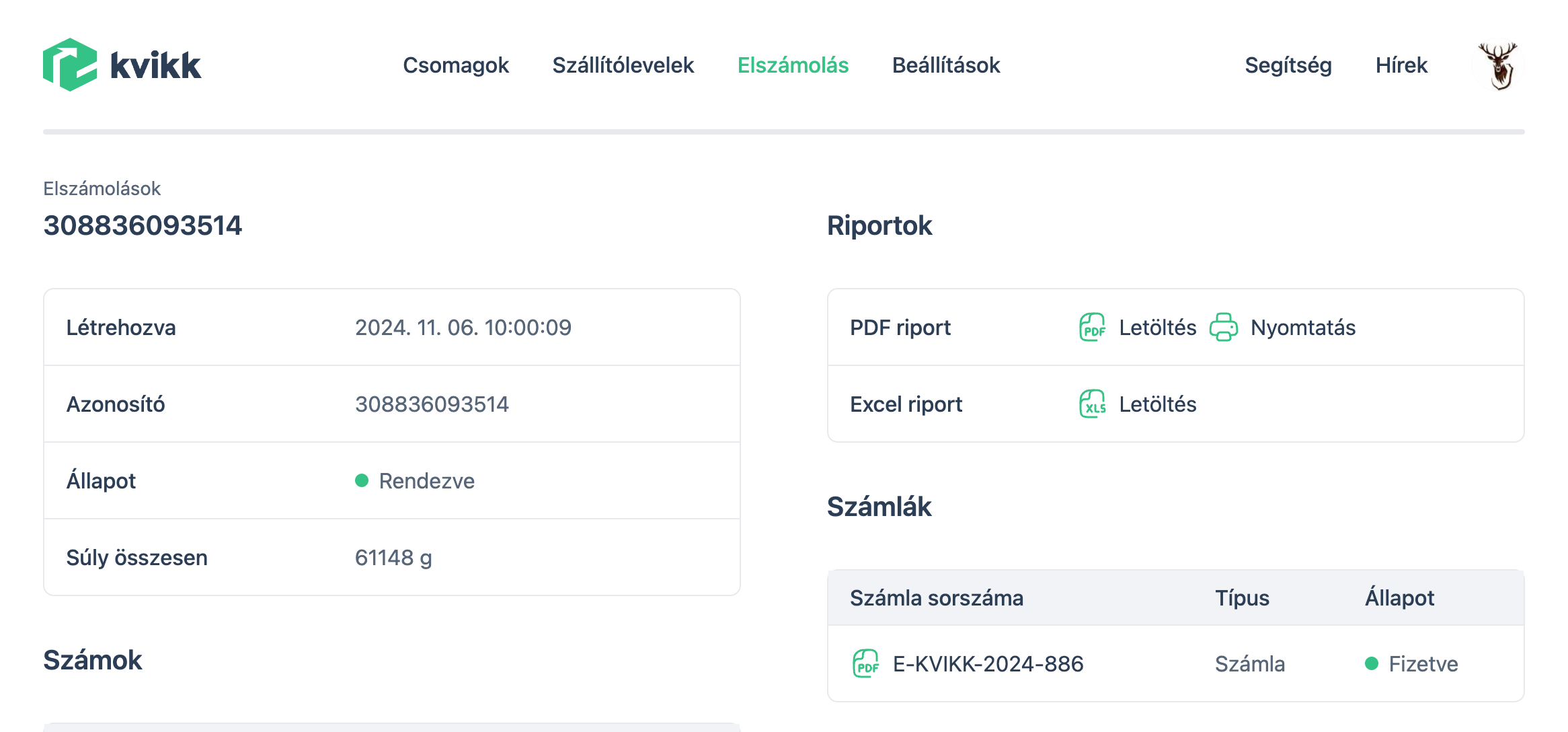Click the PDF icon beside invoice E-KVIKK-2024-886

866,664
